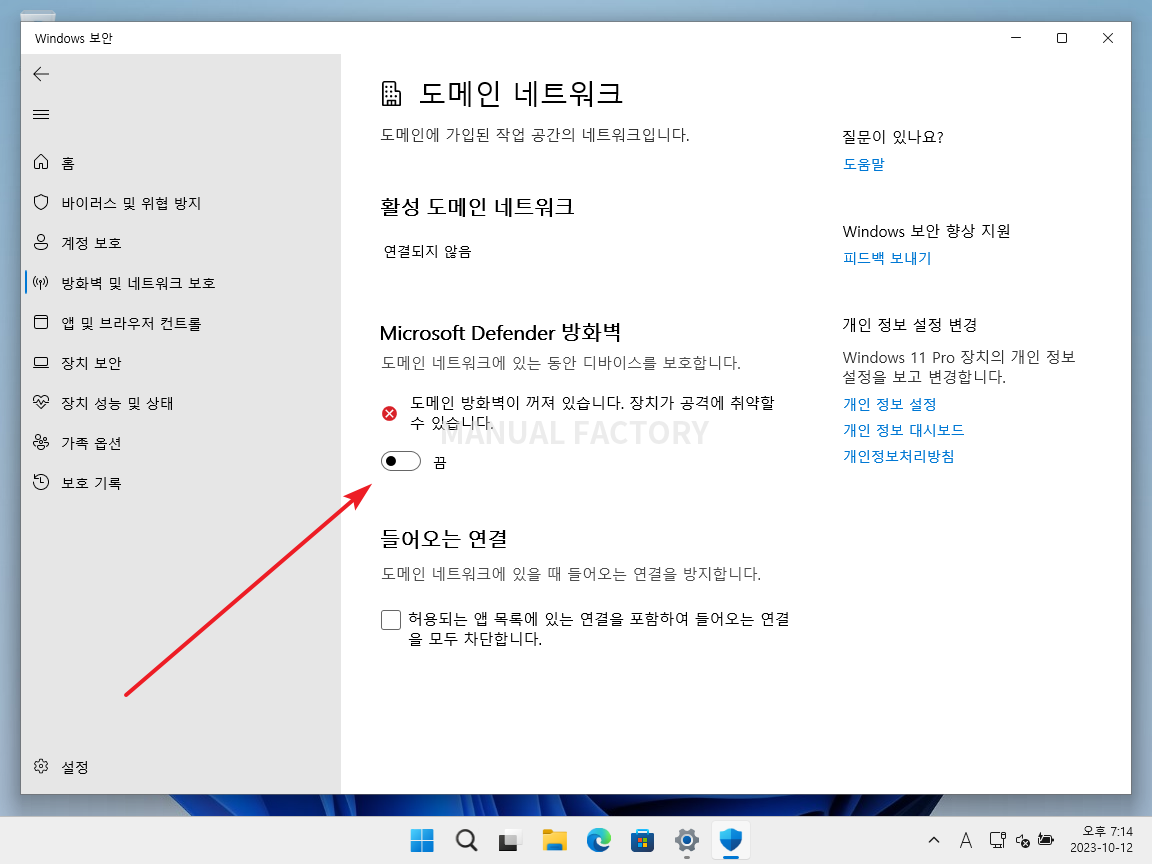Close the Windows 보안 window
The width and height of the screenshot is (1152, 864).
tap(1108, 37)
